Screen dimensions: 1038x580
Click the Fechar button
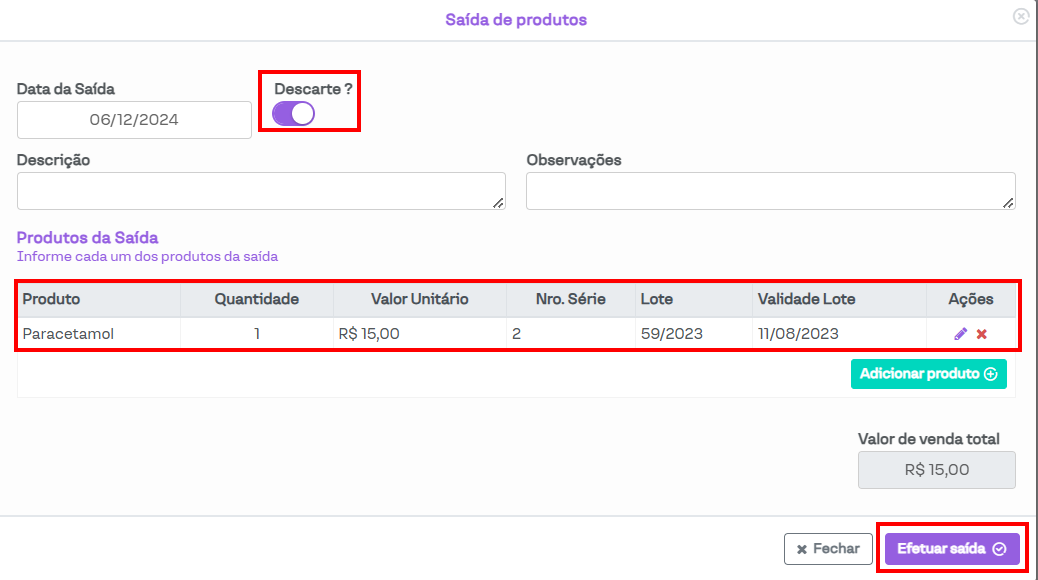click(827, 549)
